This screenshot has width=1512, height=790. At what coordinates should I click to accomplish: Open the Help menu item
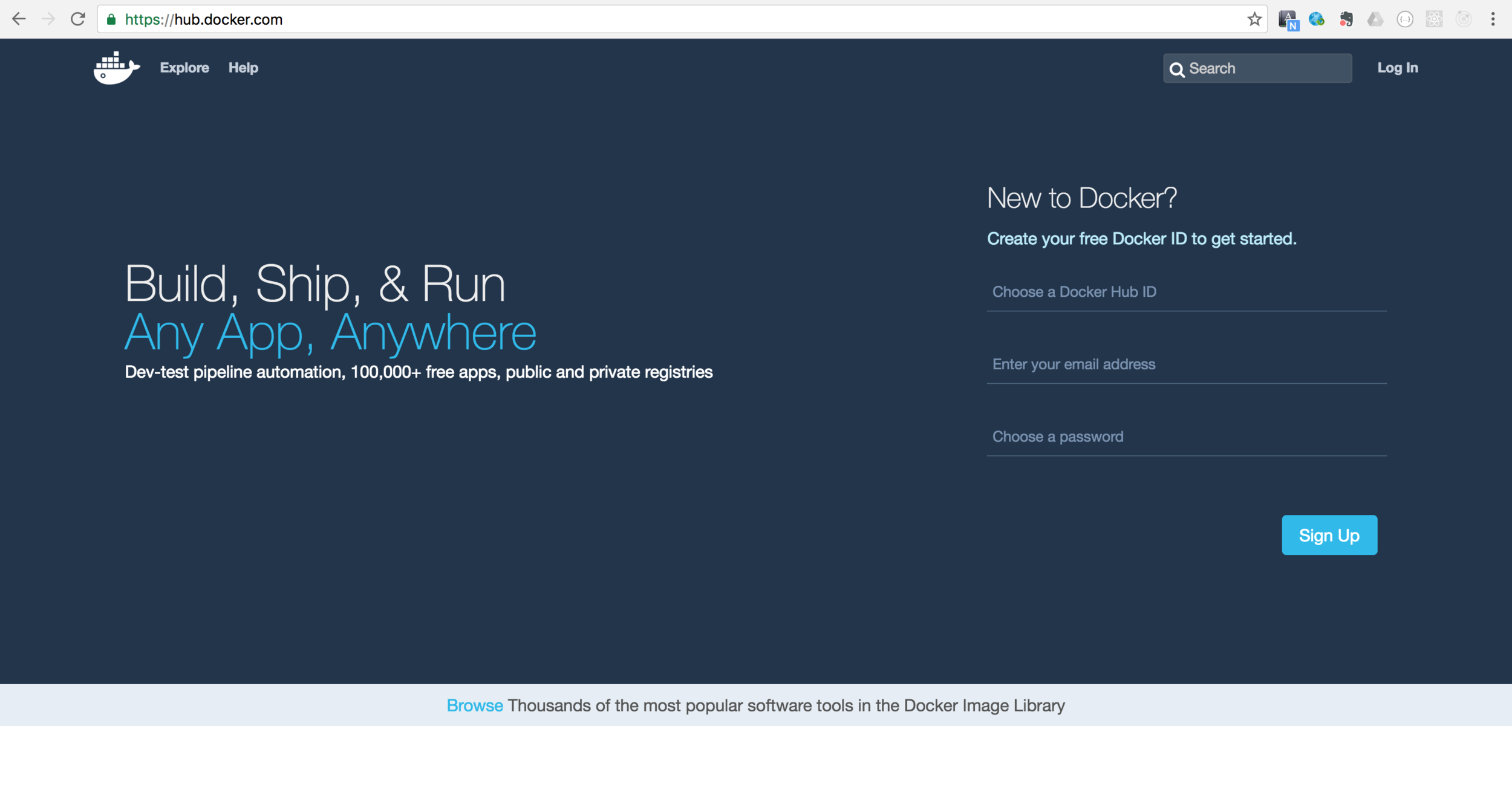[243, 68]
